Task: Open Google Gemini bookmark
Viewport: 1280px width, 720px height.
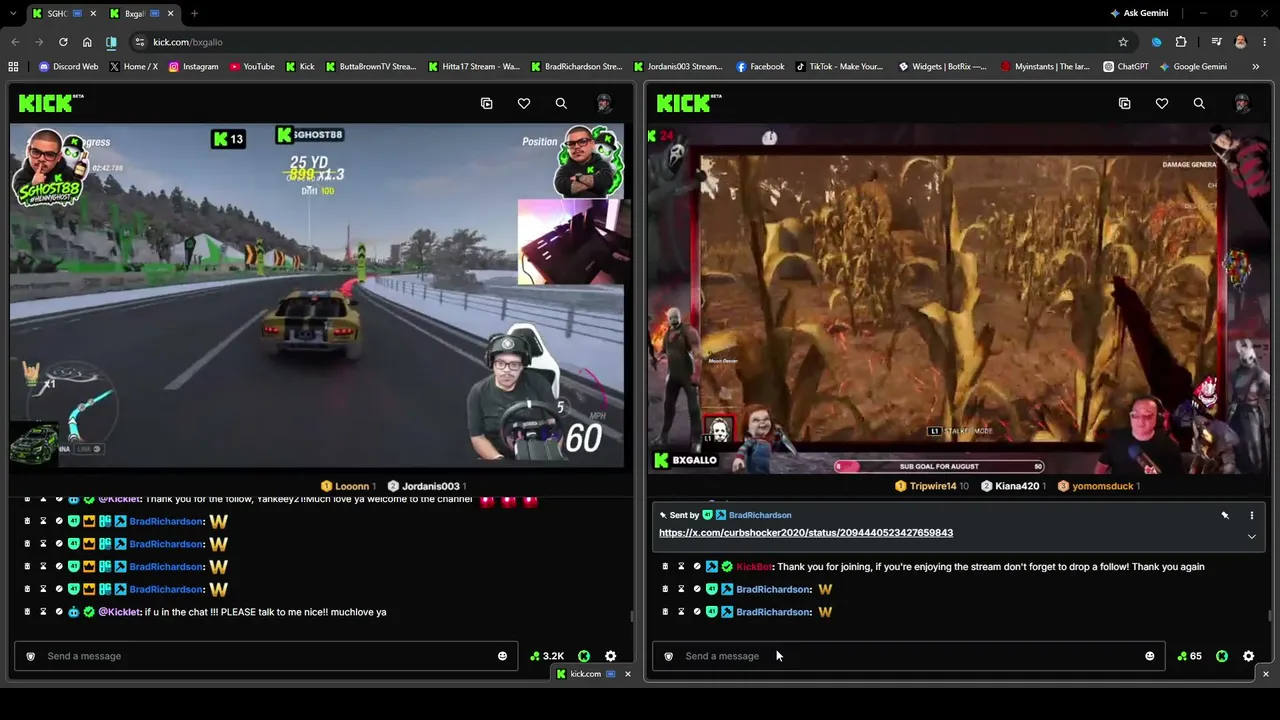Action: [1193, 67]
